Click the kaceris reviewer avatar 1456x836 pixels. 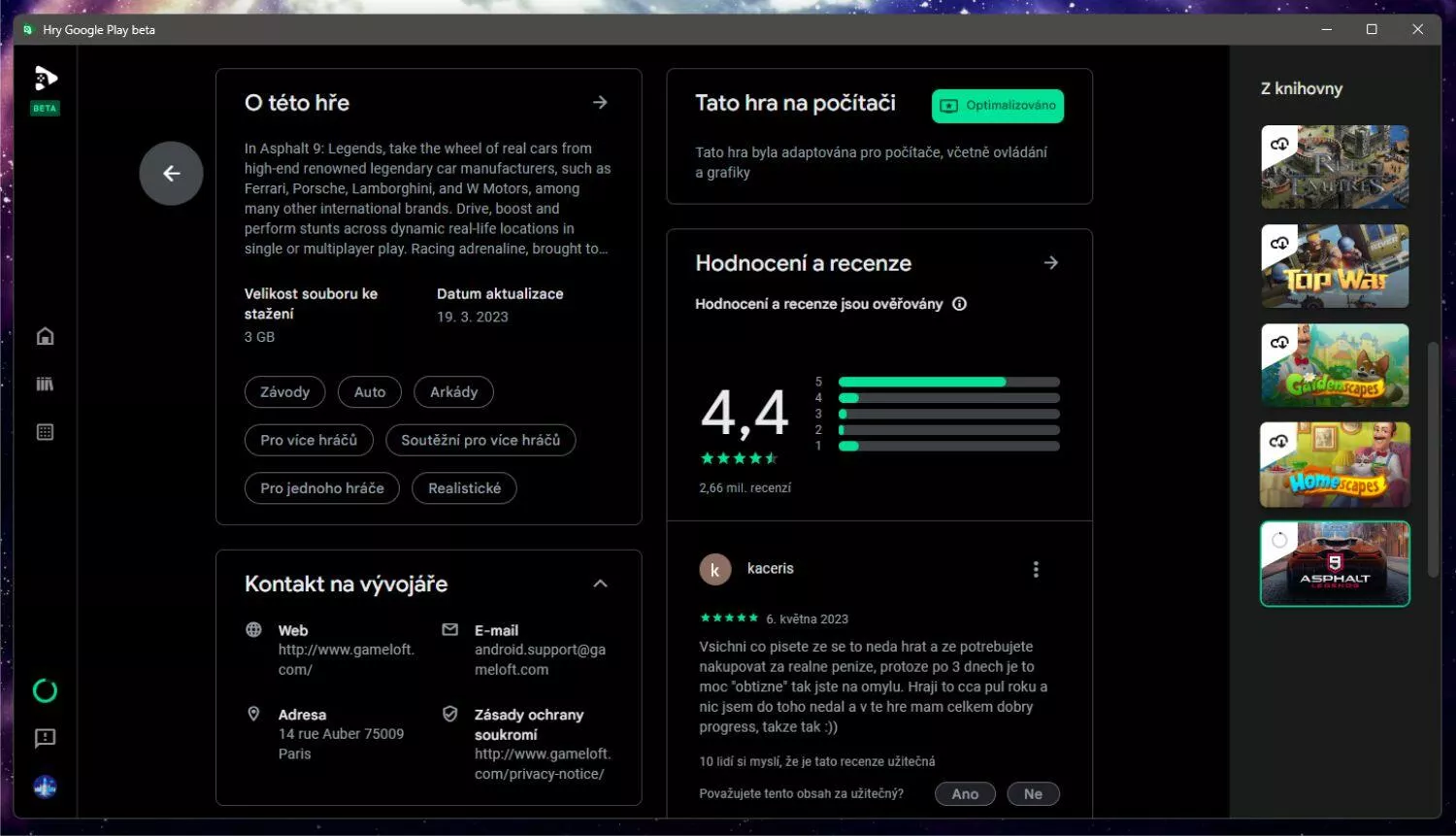[715, 570]
